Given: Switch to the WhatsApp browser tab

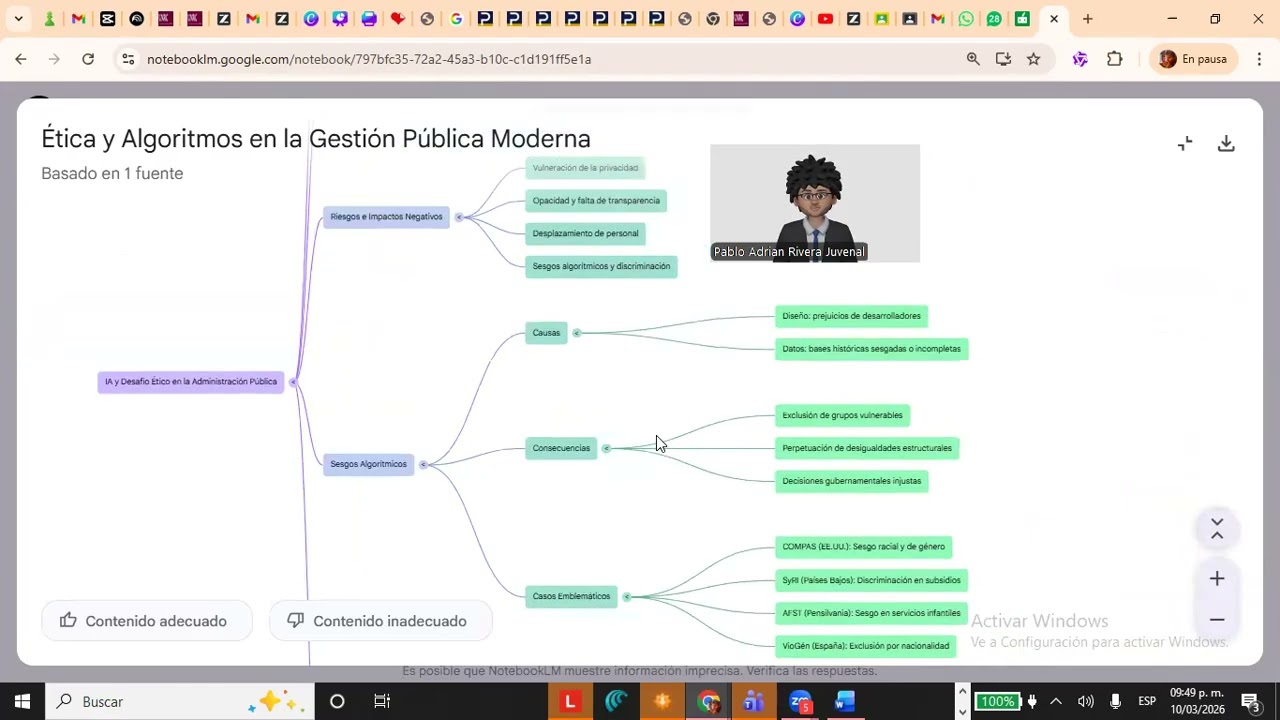Looking at the screenshot, I should point(966,19).
